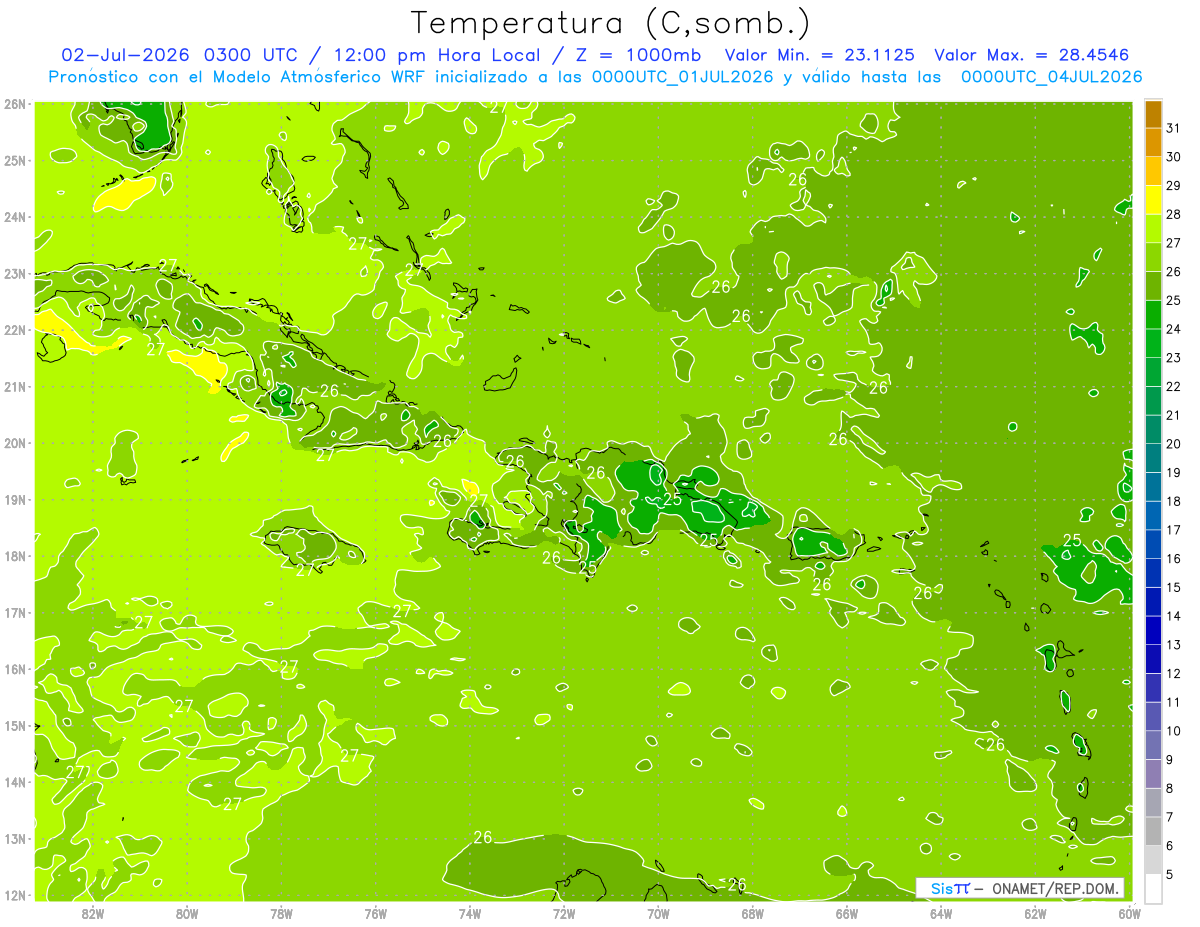The width and height of the screenshot is (1200, 927).
Task: Click the 'ONAMET/REP.DOM.' credit label
Action: [x=1055, y=889]
